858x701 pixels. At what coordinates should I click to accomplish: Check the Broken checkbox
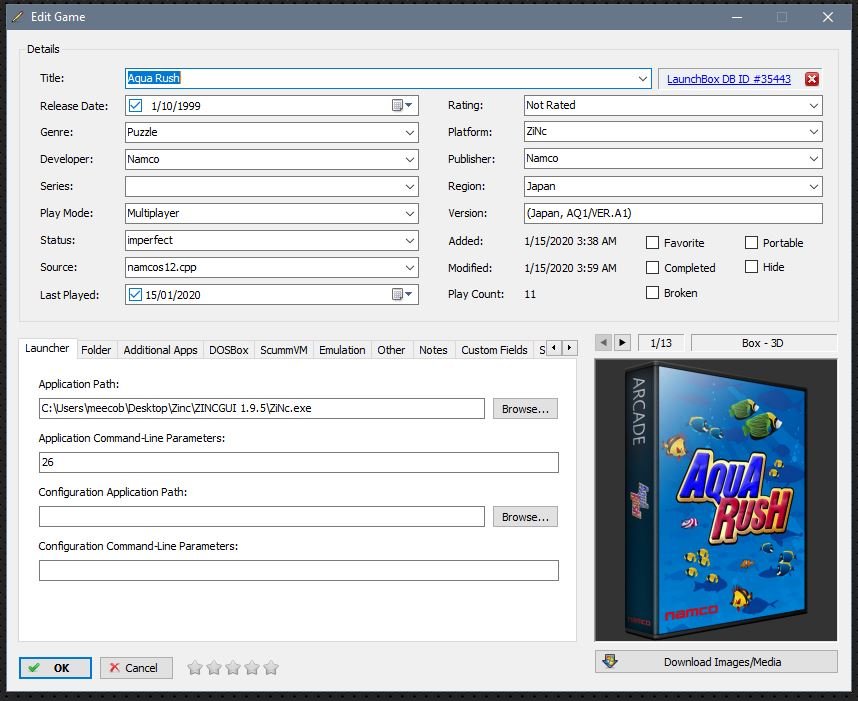[x=652, y=293]
